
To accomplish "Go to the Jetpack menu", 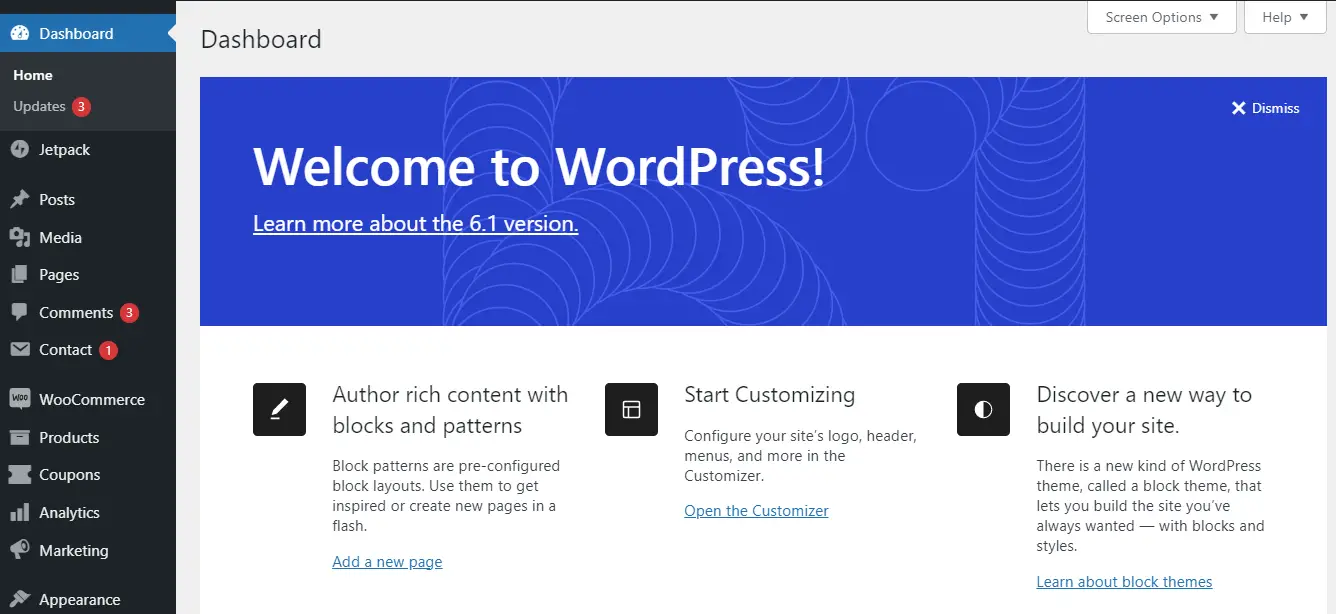I will (x=88, y=150).
